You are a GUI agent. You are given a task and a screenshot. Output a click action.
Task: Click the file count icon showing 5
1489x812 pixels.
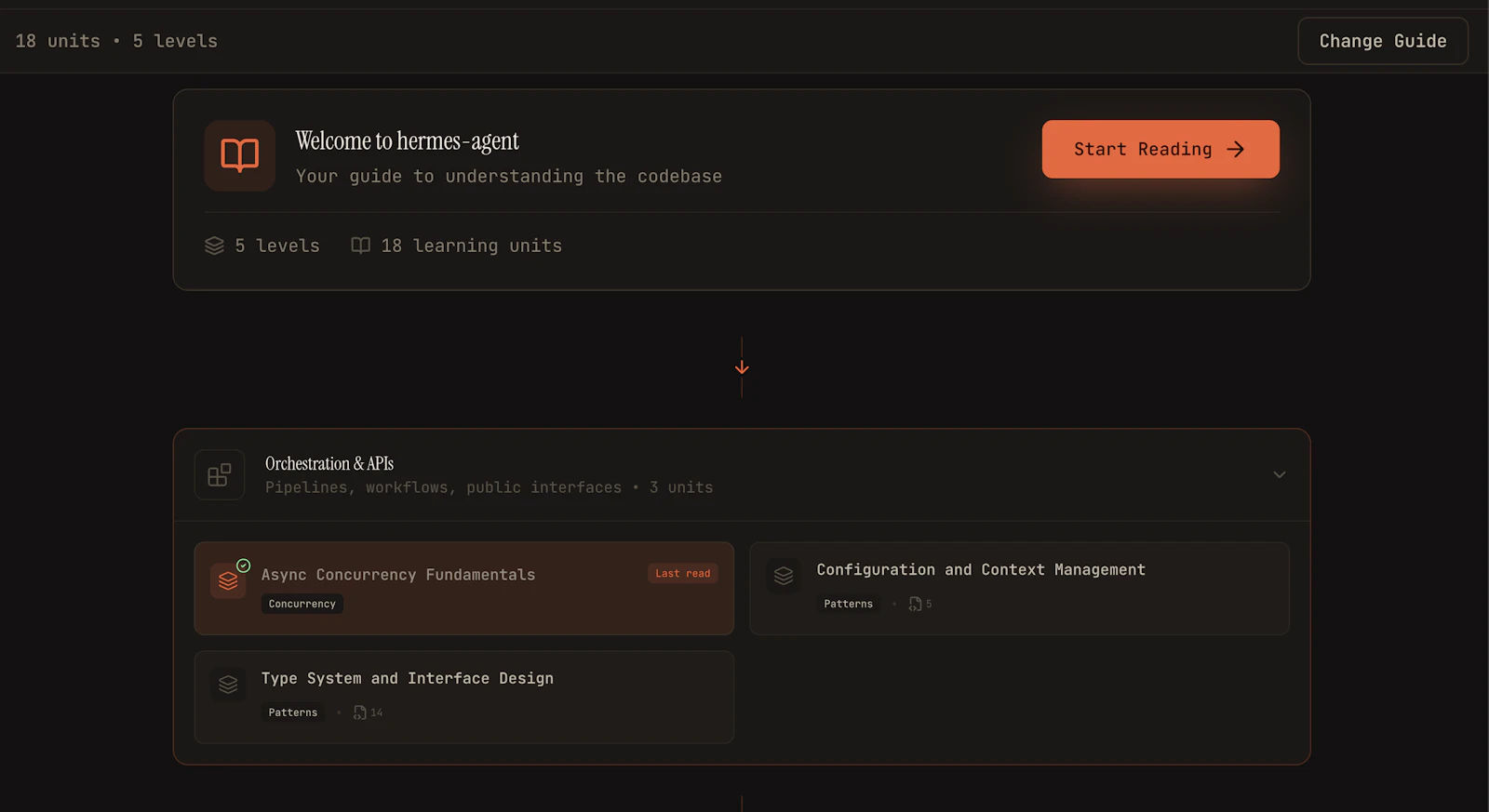coord(916,604)
